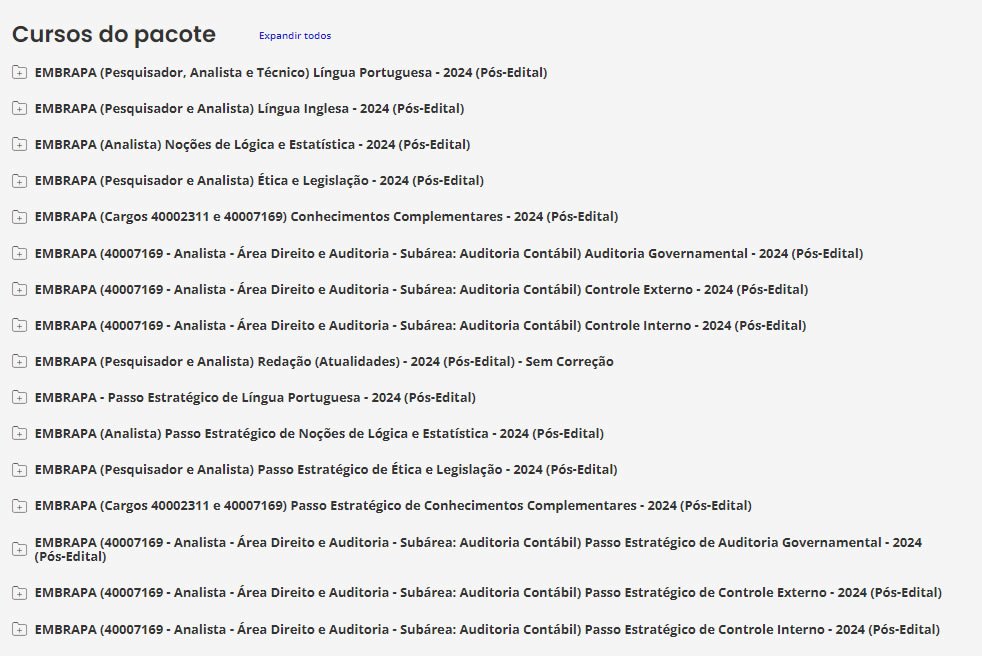982x656 pixels.
Task: Click folder icon beside the Auditoria Governamental course
Action: 19,253
